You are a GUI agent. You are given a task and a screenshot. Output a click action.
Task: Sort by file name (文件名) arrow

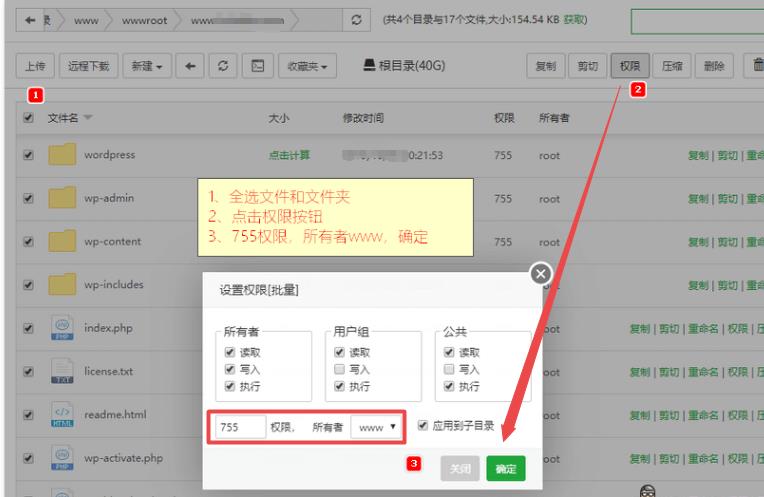pyautogui.click(x=88, y=117)
